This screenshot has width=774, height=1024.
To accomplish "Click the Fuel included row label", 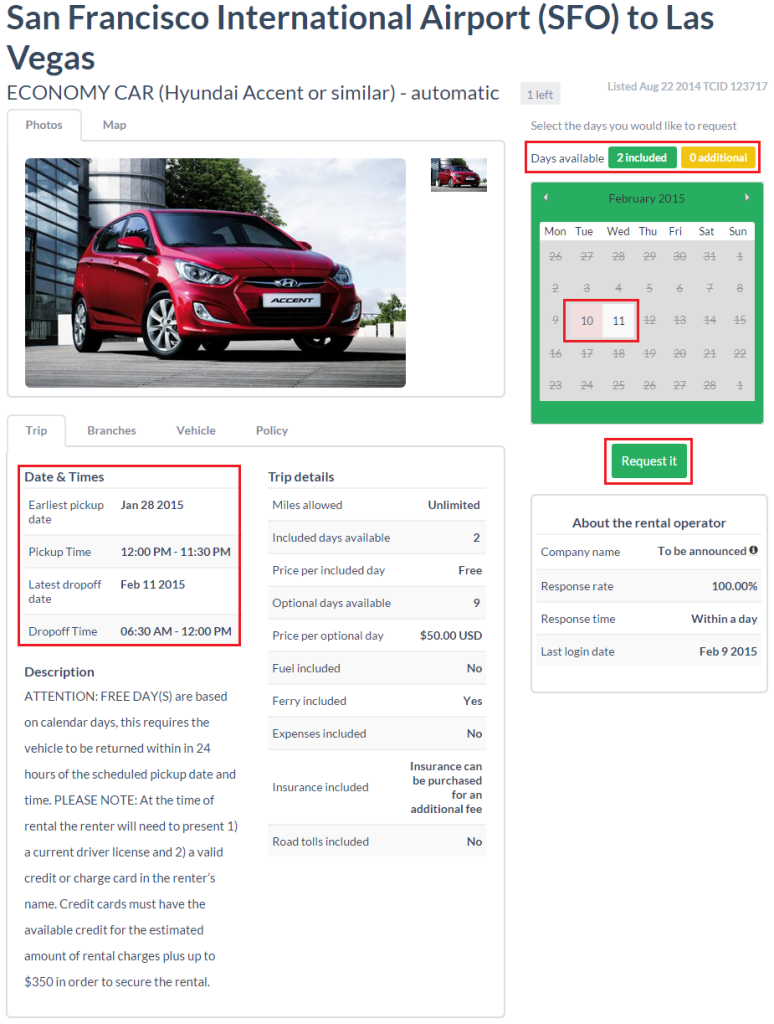I will tap(306, 668).
